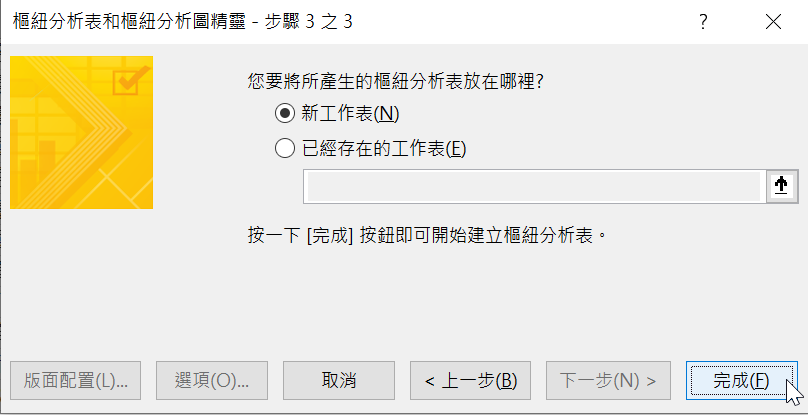Open the help question mark icon

coord(703,22)
